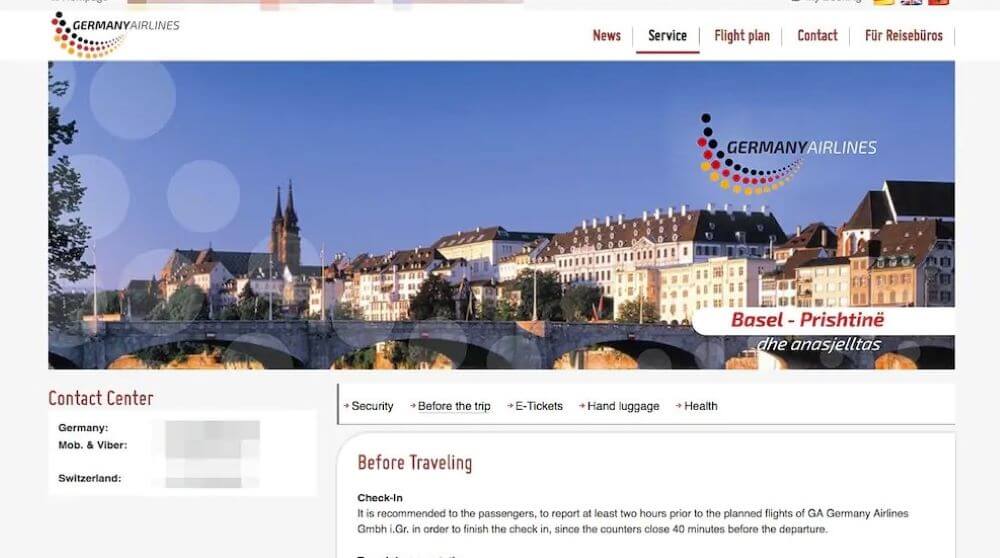Image resolution: width=1000 pixels, height=558 pixels.
Task: Click the Basel - Prishtinë banner label
Action: pos(807,319)
